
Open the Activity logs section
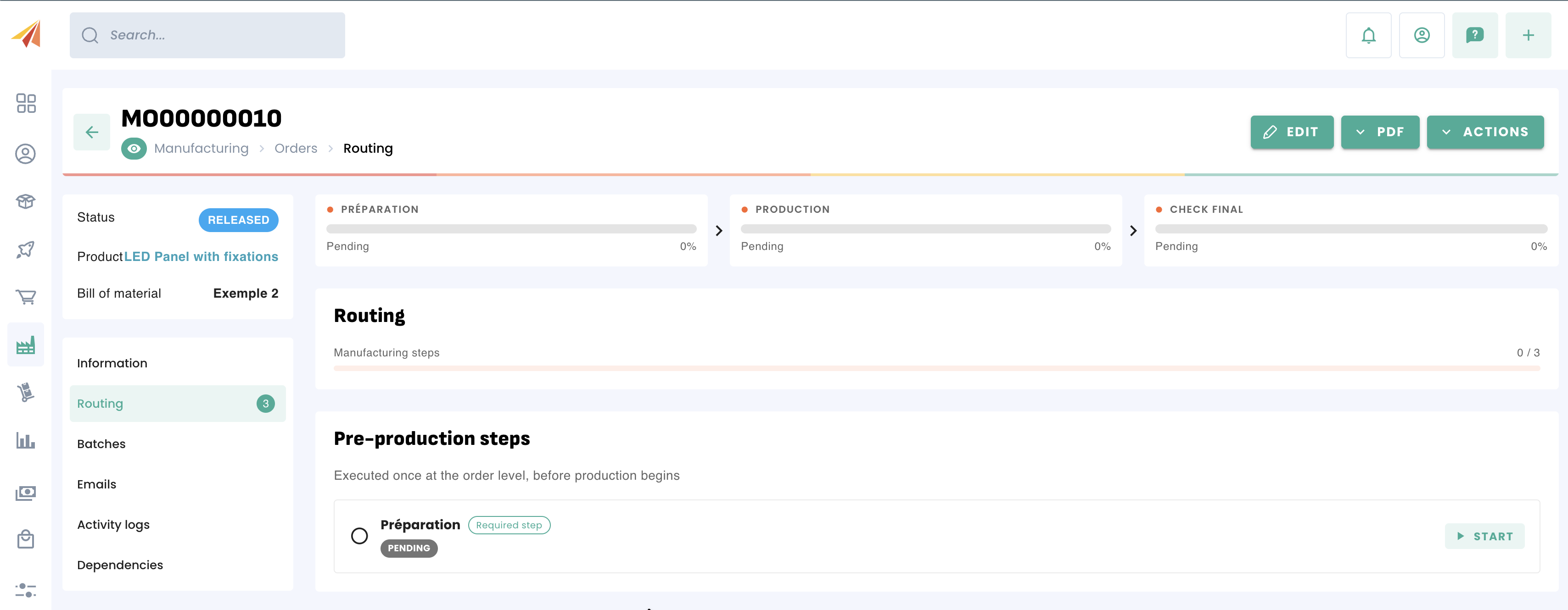point(113,525)
